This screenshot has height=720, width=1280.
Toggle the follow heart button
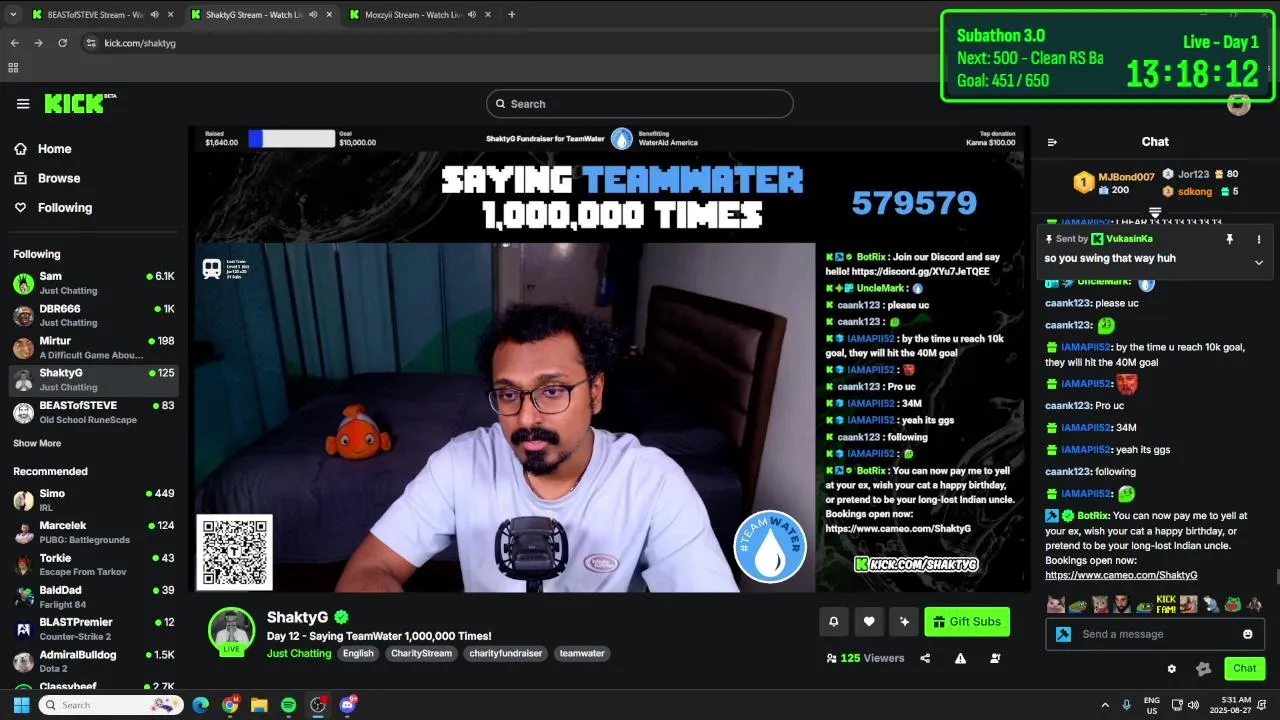[869, 622]
